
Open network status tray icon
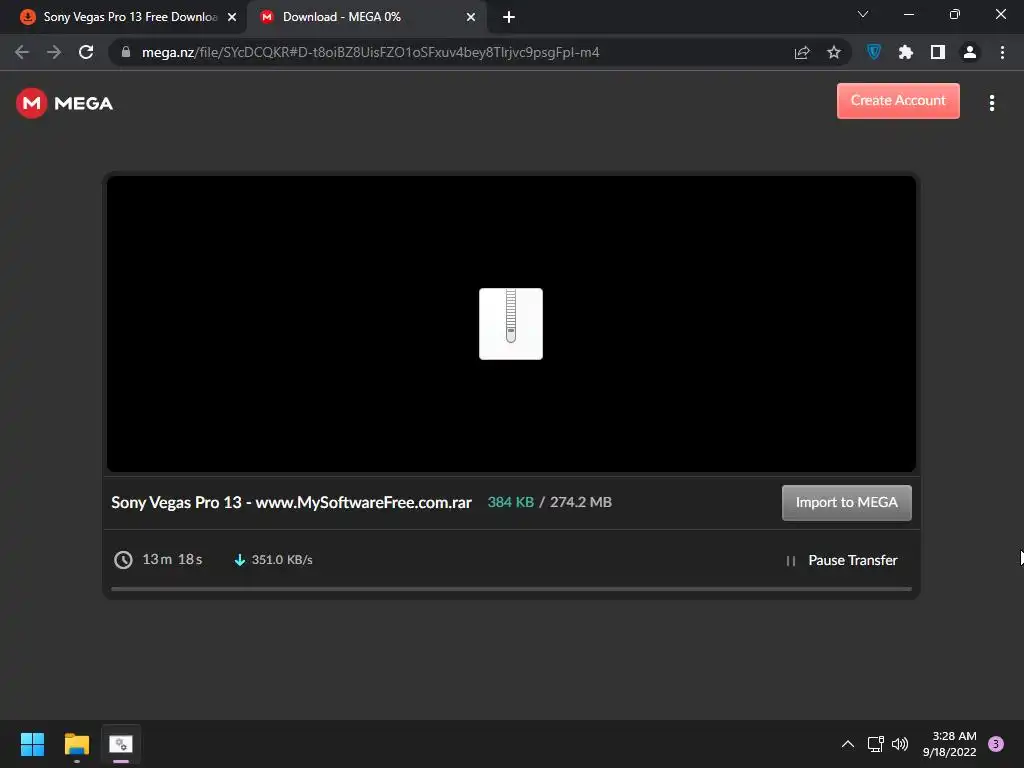[875, 744]
